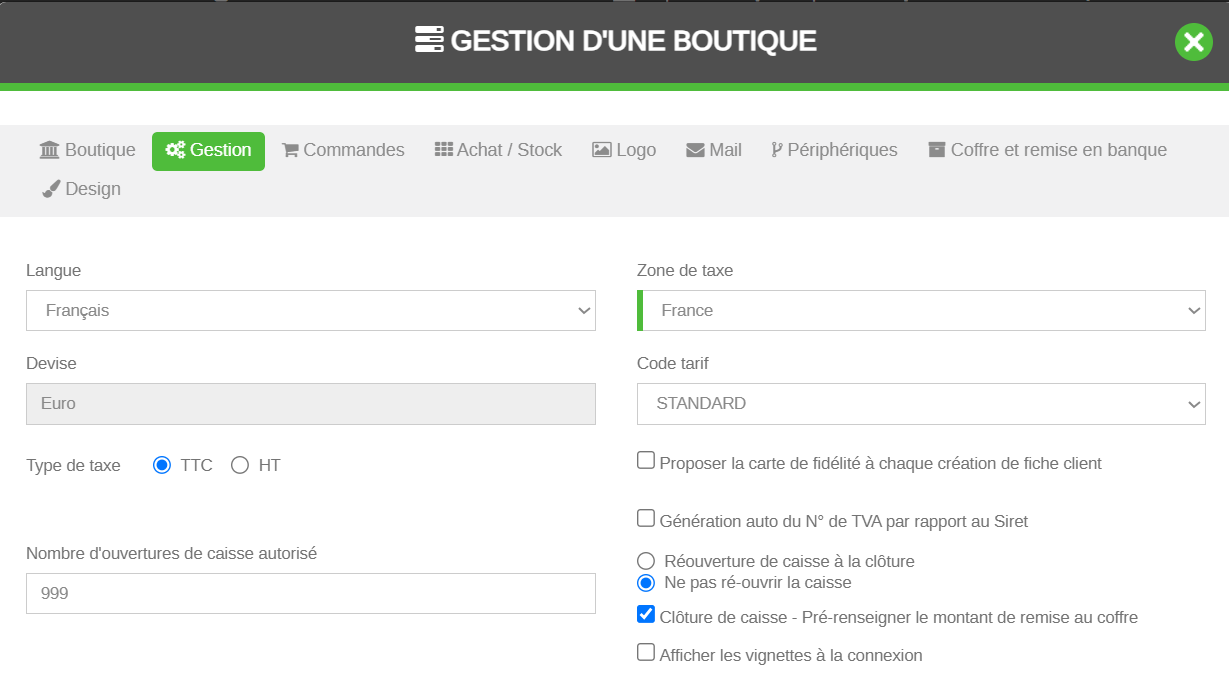Open the Code tarif STANDARD dropdown

920,404
